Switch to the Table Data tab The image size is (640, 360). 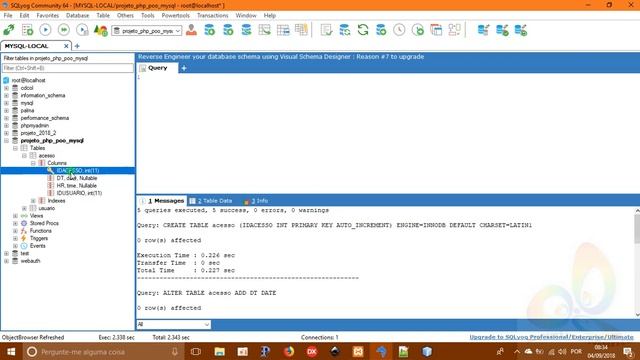click(x=211, y=201)
